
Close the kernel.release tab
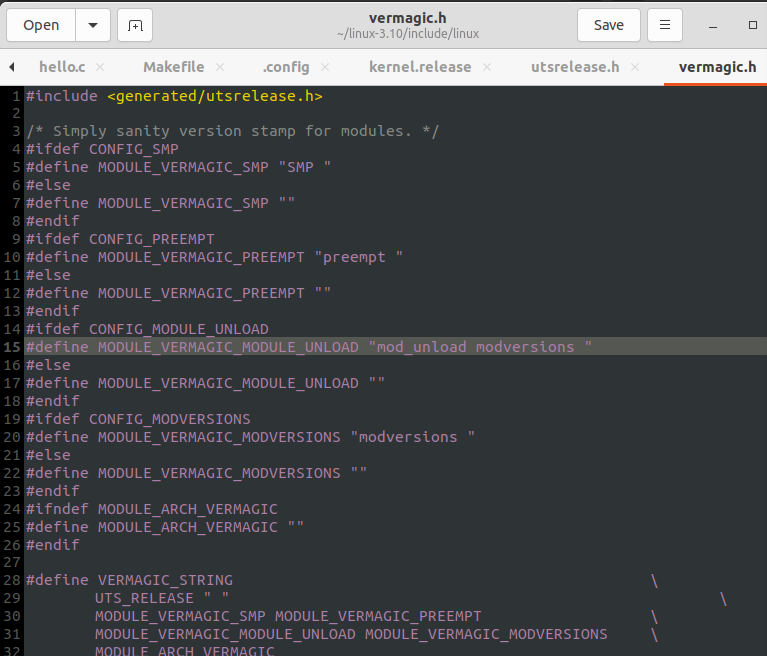(x=488, y=67)
